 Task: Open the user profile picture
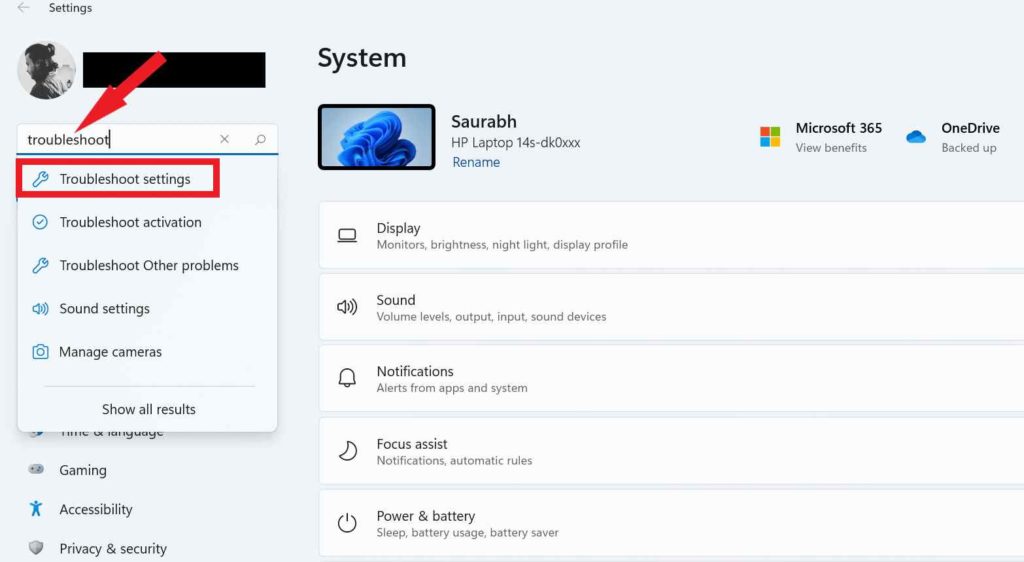[x=46, y=70]
